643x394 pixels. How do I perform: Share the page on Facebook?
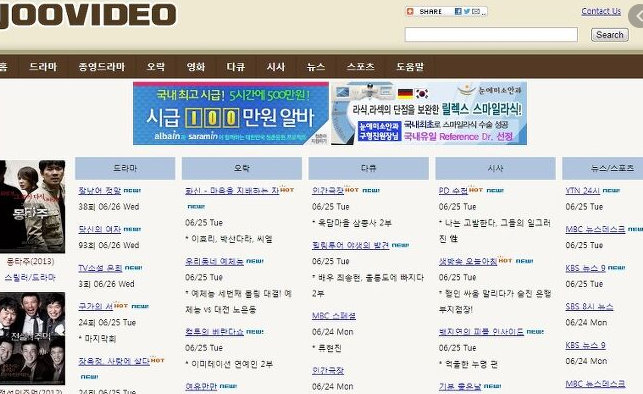pyautogui.click(x=458, y=11)
